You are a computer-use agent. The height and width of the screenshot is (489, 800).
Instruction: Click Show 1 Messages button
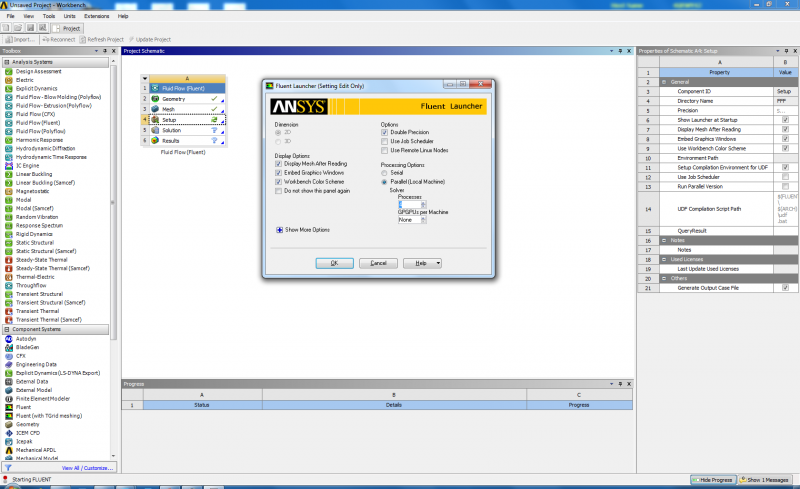click(x=764, y=480)
